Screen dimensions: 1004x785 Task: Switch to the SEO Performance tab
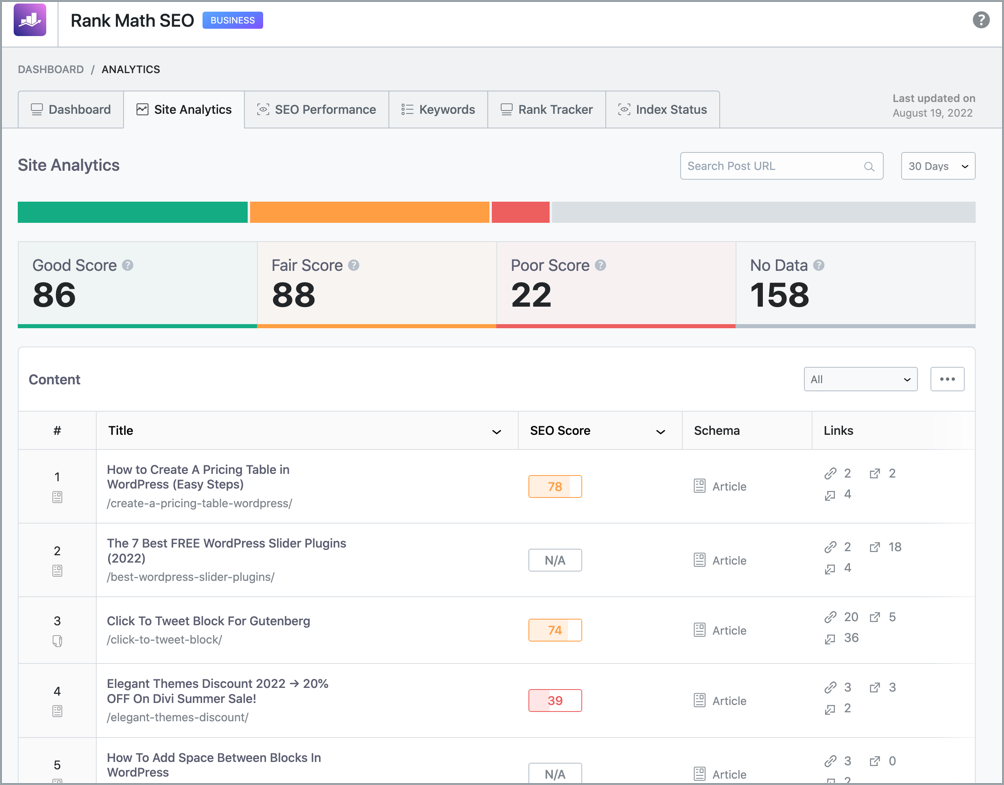point(317,110)
